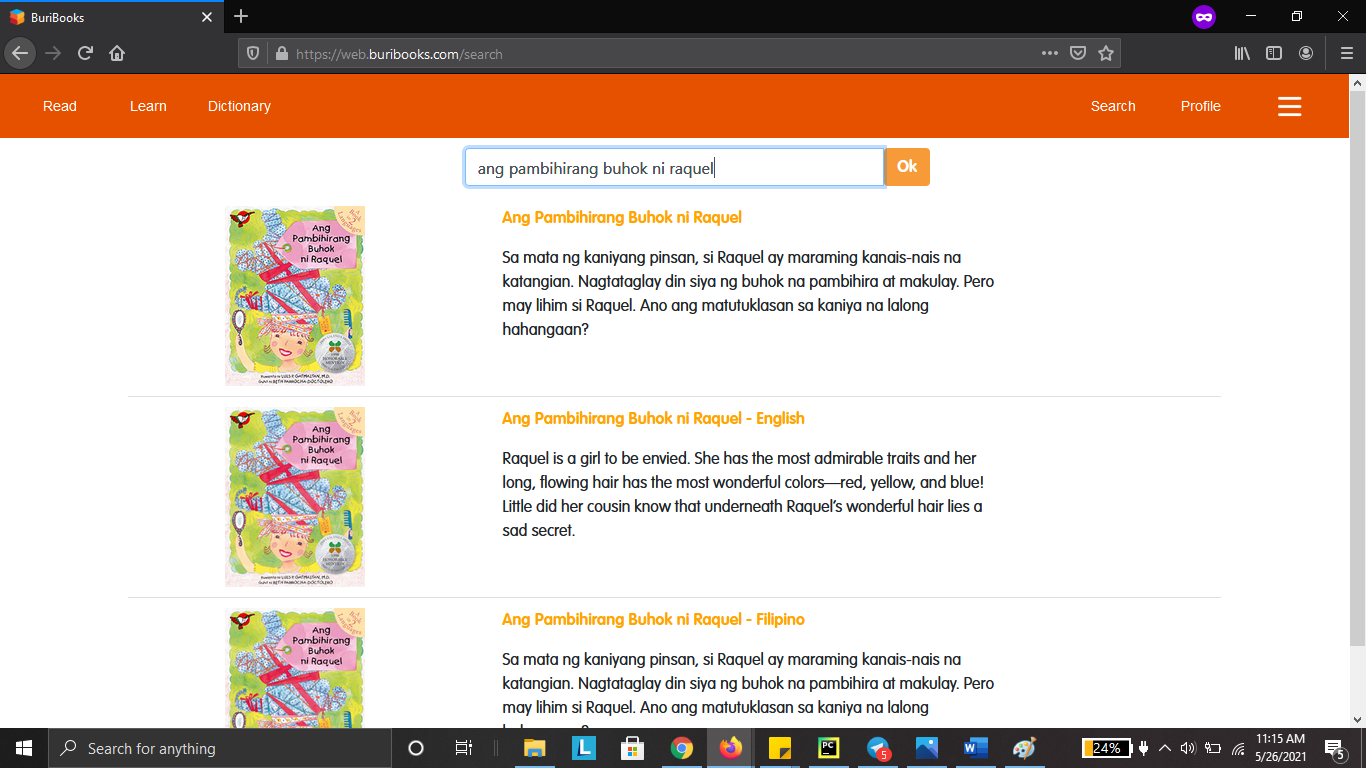Open the Firefox account icon
Screen dimensions: 1366x768
[x=1306, y=54]
